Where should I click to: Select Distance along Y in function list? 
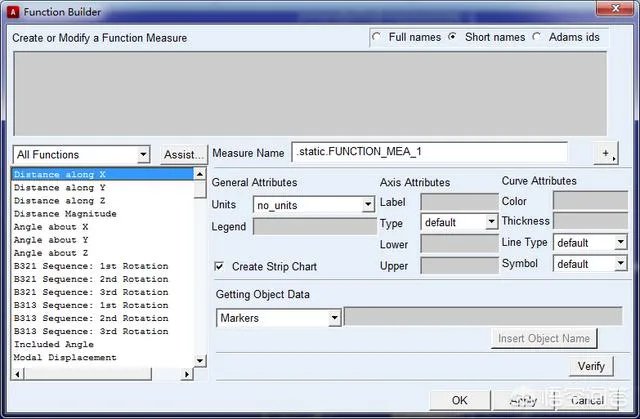pyautogui.click(x=59, y=188)
